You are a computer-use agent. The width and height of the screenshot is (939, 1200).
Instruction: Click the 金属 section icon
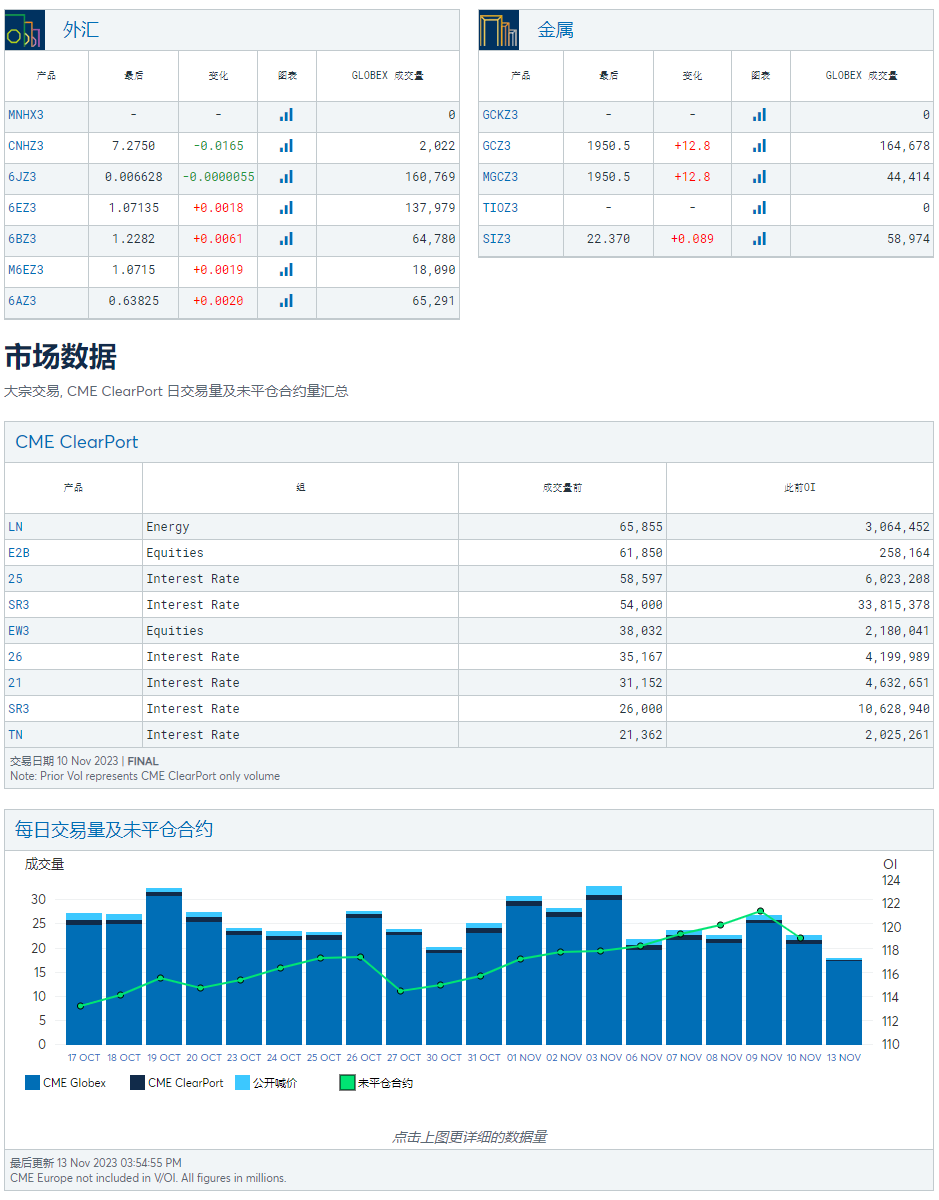499,30
